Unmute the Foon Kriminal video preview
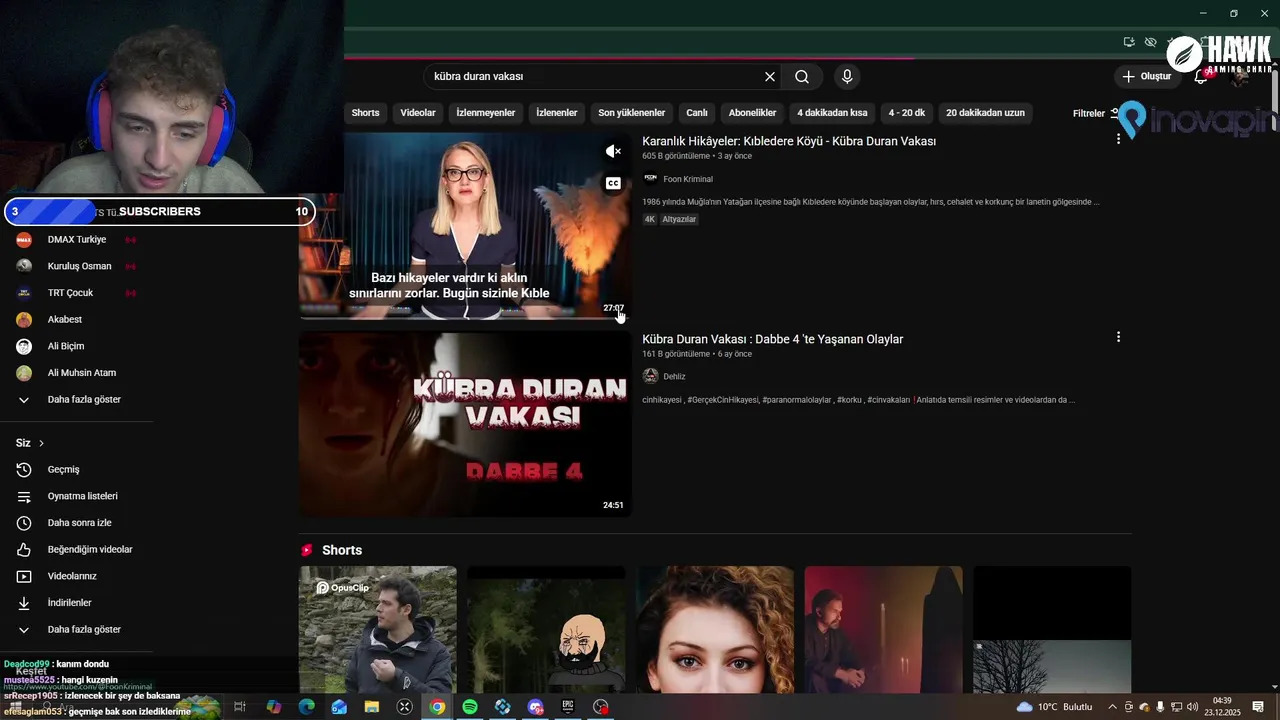1280x720 pixels. (613, 152)
